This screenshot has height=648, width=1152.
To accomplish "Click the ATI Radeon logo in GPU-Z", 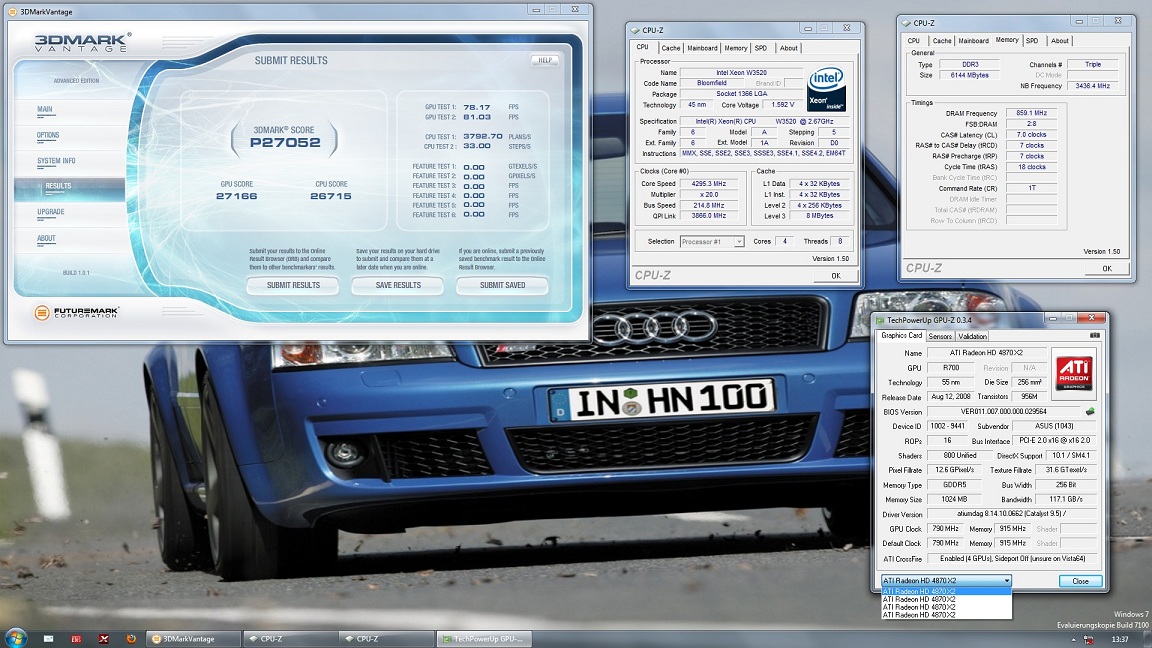I will click(1073, 371).
